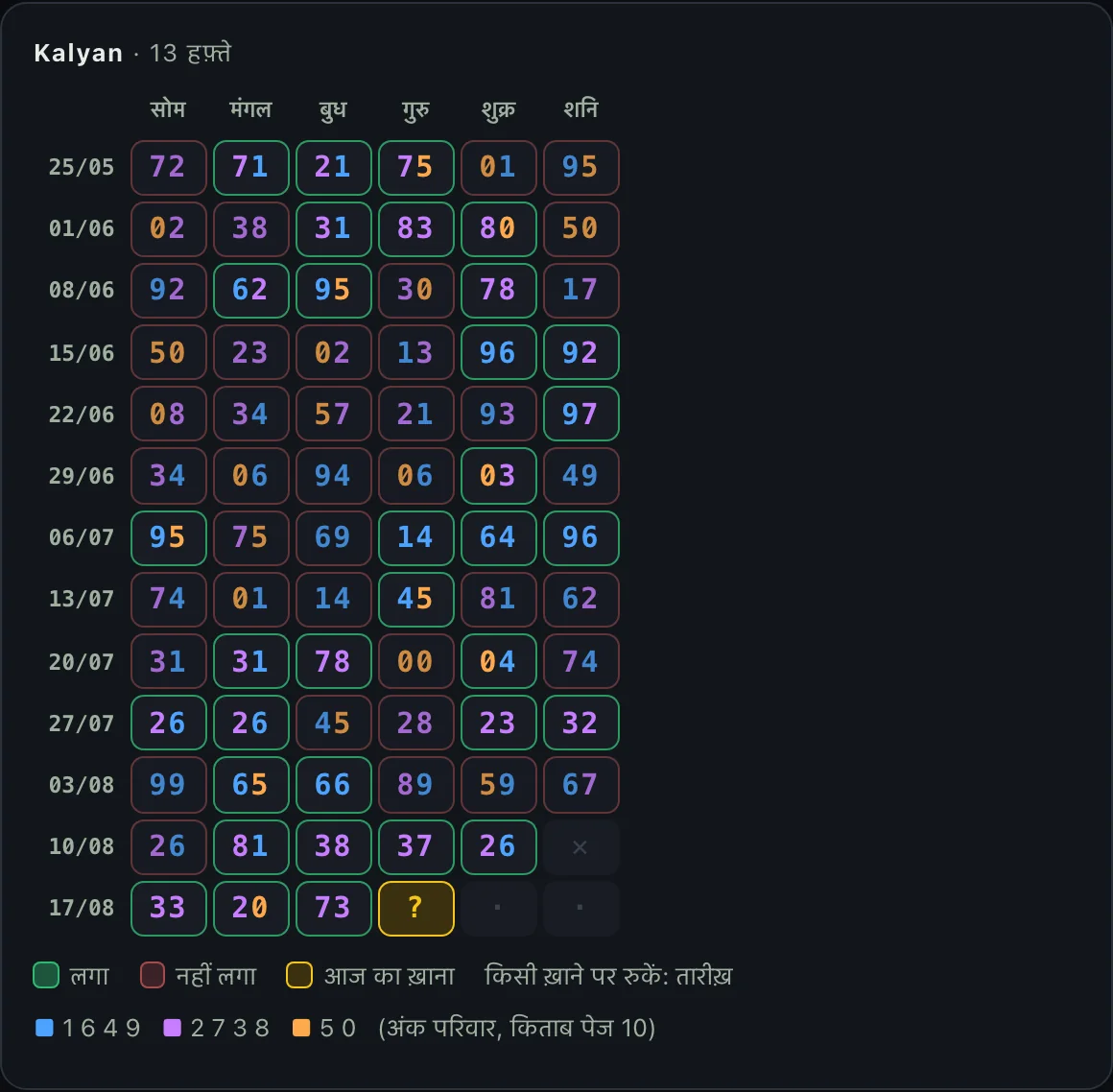Open cell 72 on Monday 25/05

(x=168, y=167)
